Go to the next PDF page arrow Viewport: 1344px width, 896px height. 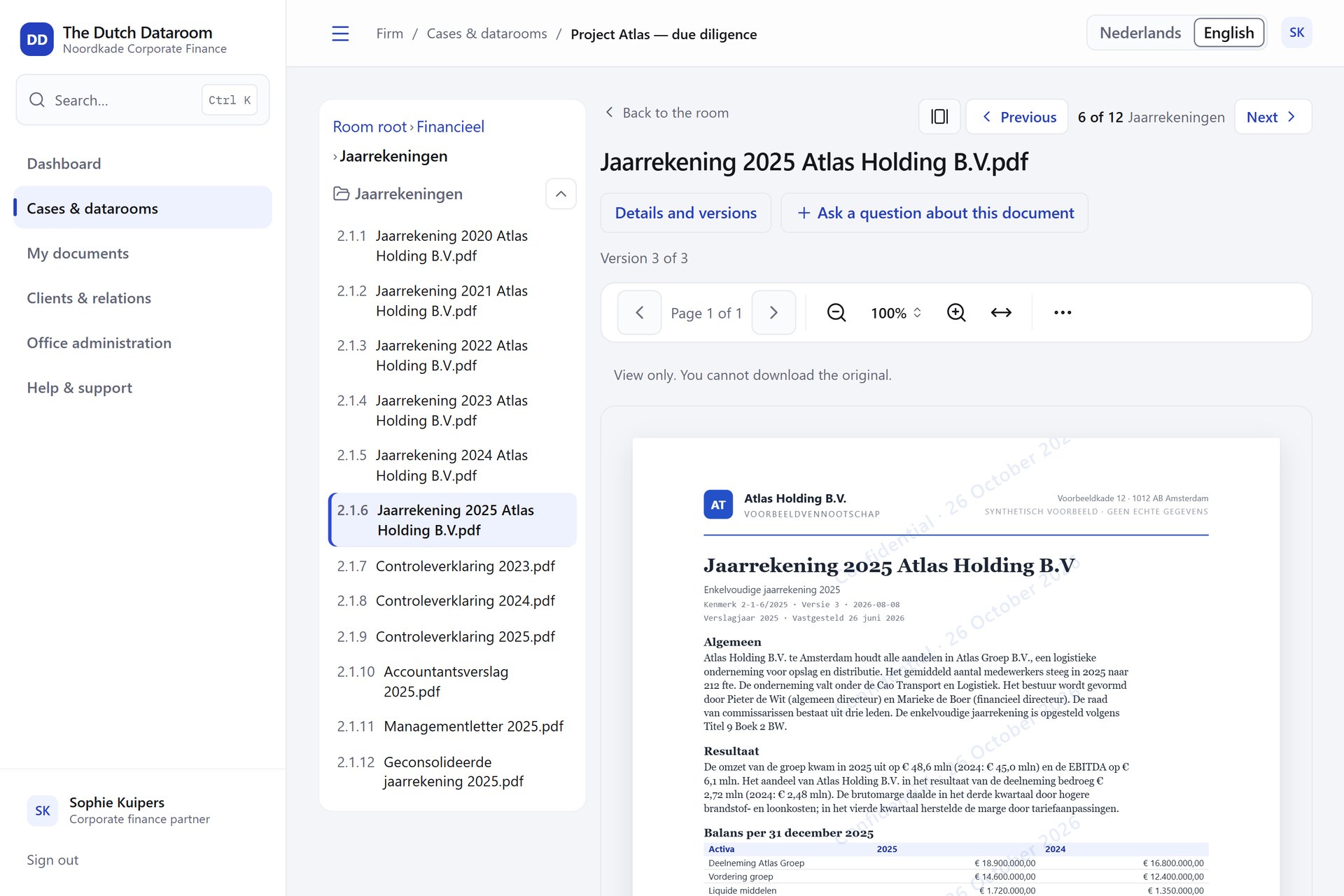click(x=773, y=312)
